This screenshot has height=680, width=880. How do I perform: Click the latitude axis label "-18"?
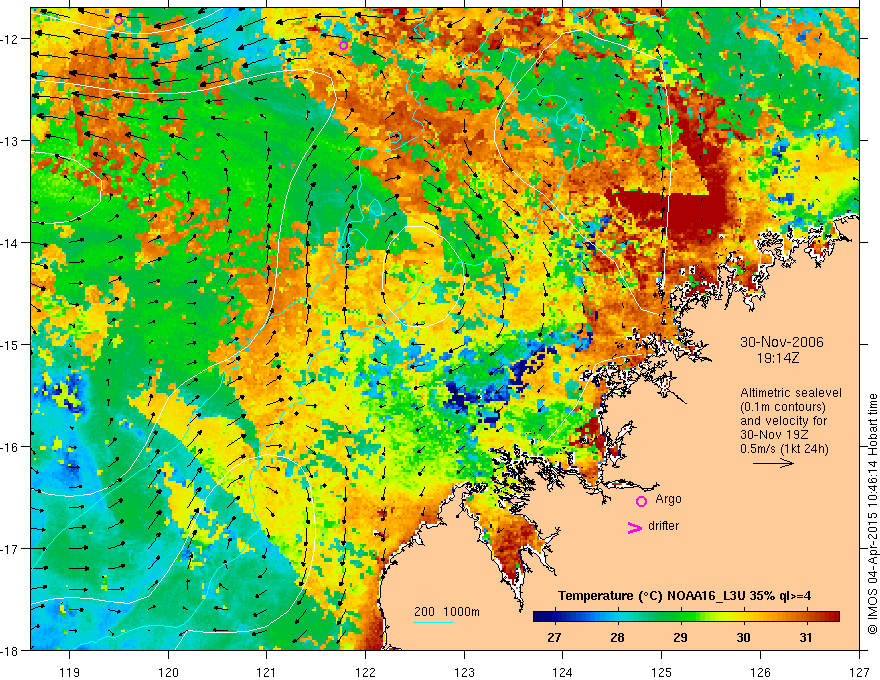(11, 651)
